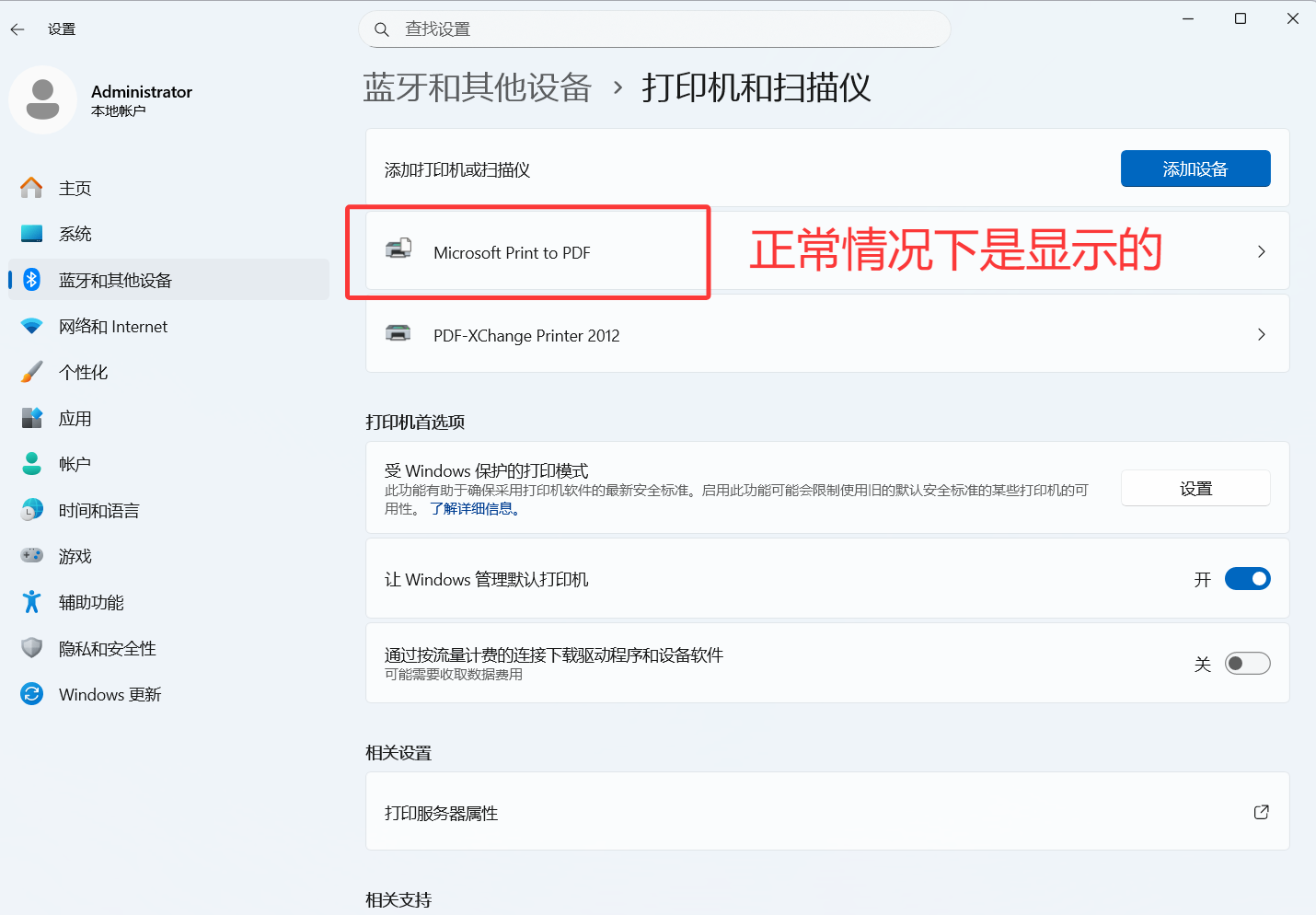Select 蓝牙和其他设备 in sidebar
This screenshot has height=915, width=1316.
point(168,280)
